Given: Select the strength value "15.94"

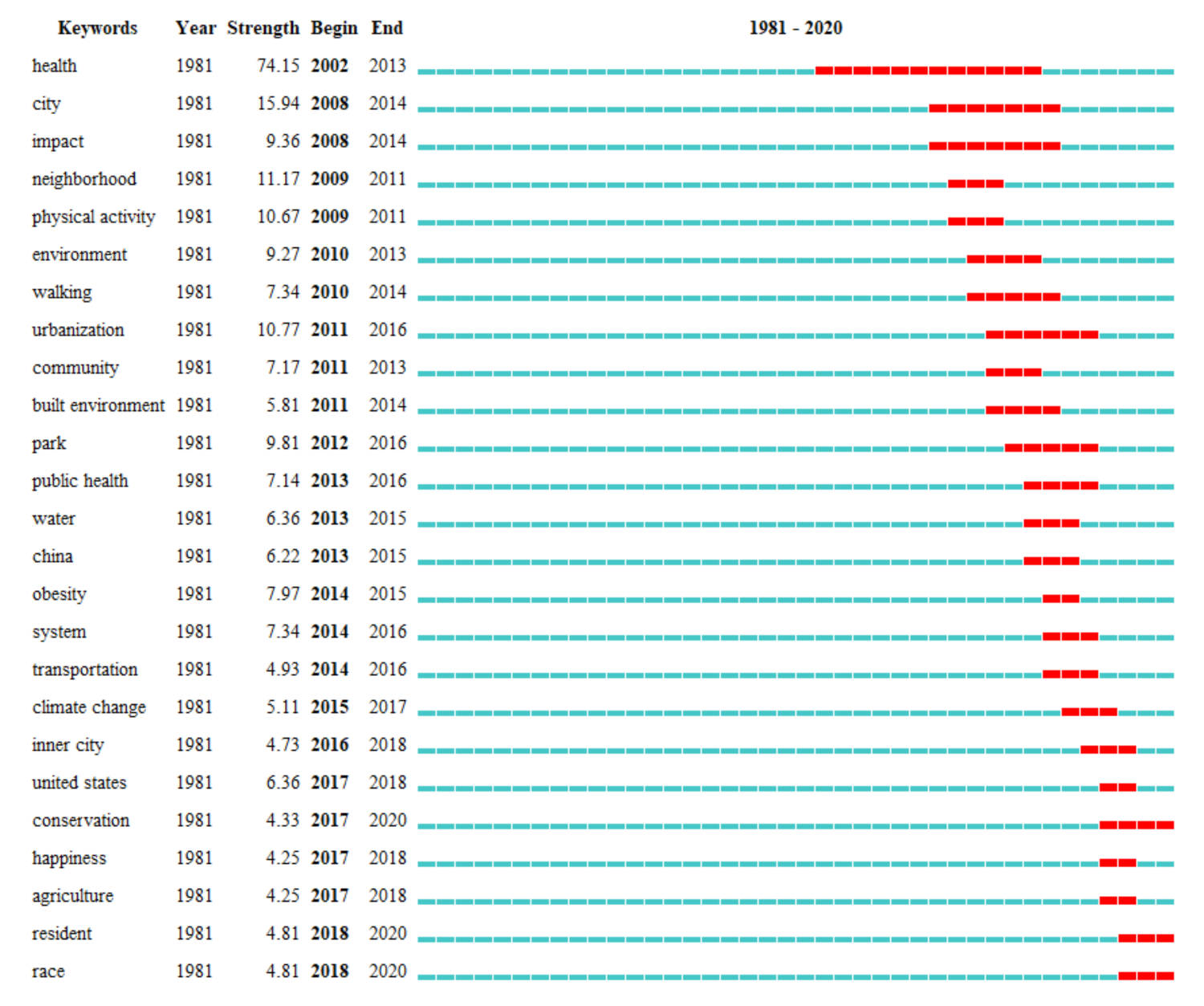Looking at the screenshot, I should click(279, 104).
